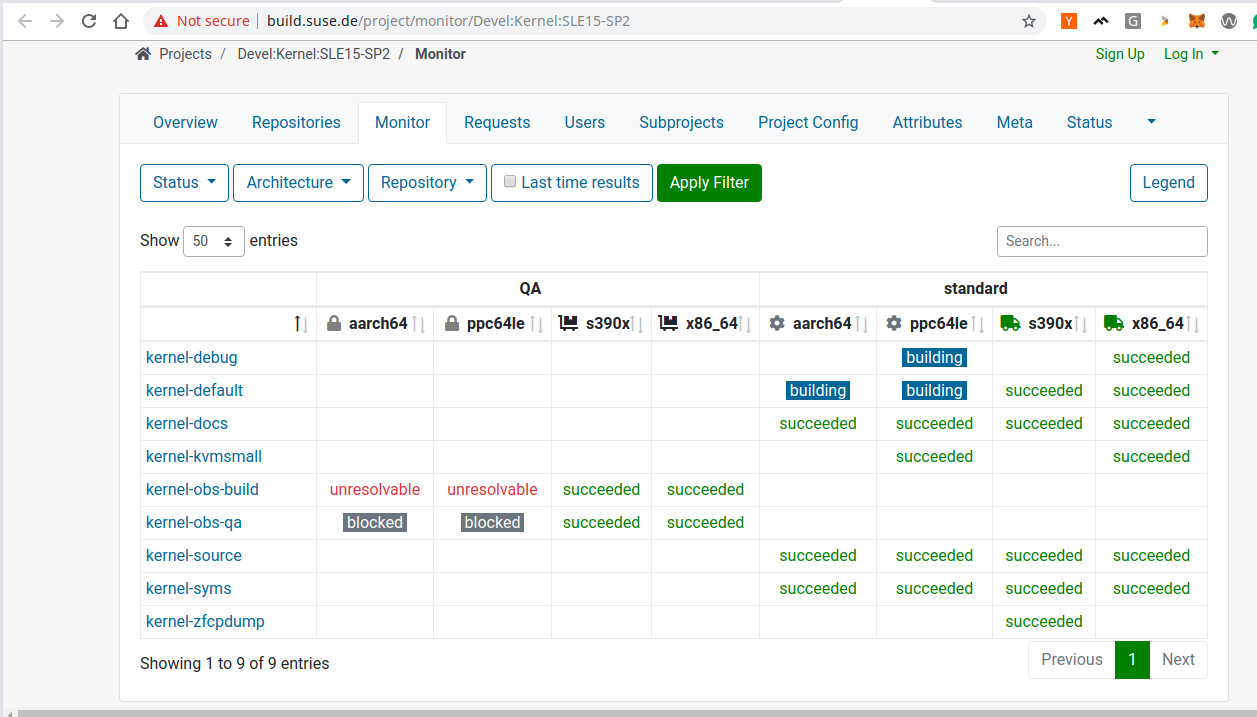The height and width of the screenshot is (717, 1257).
Task: Click the home icon beside Projects
Action: pos(143,54)
